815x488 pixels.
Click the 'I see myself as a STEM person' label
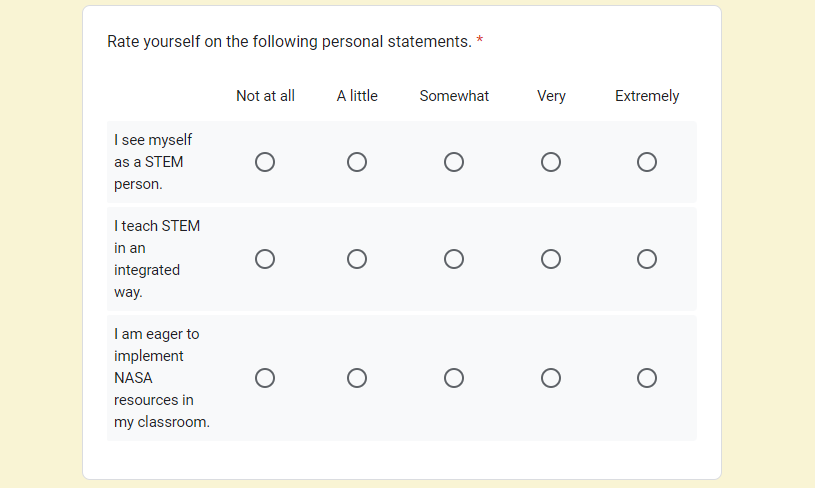point(153,162)
